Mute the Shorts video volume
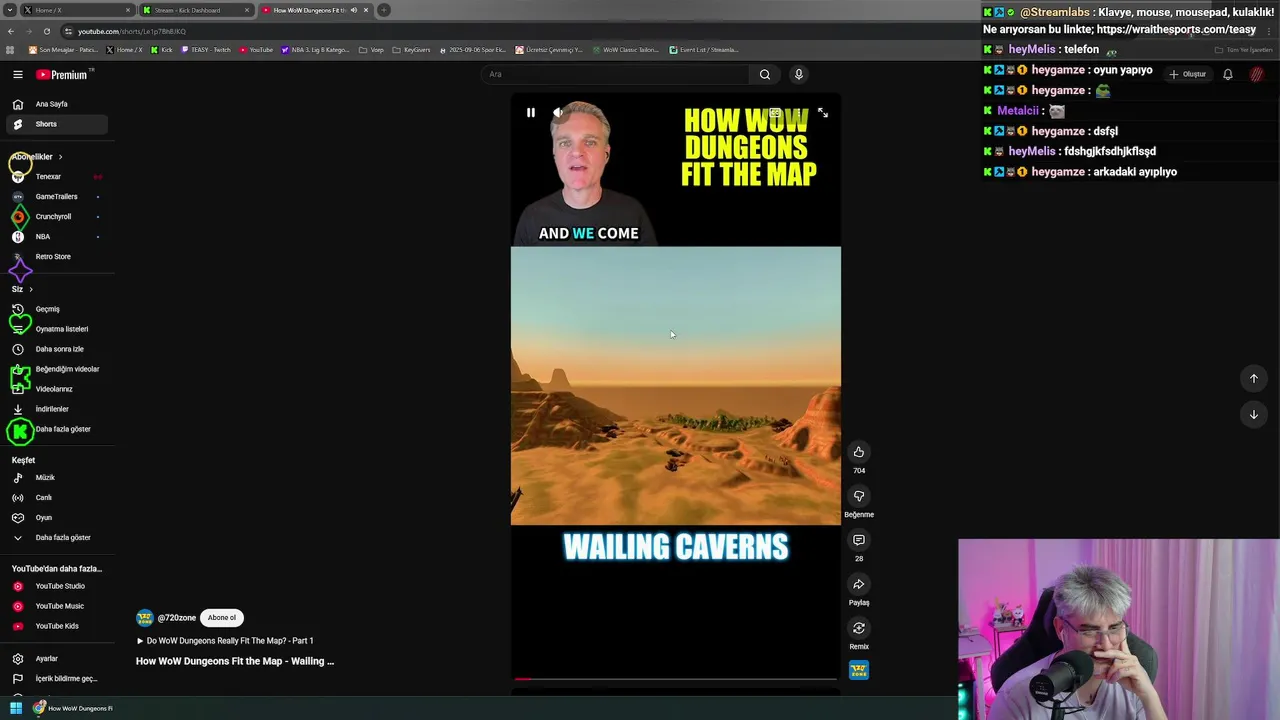Screen dimensions: 1280x720 click(558, 113)
